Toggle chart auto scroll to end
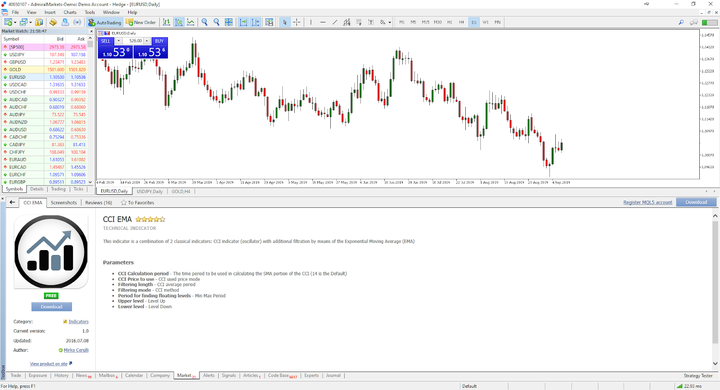This screenshot has width=720, height=390. click(243, 22)
